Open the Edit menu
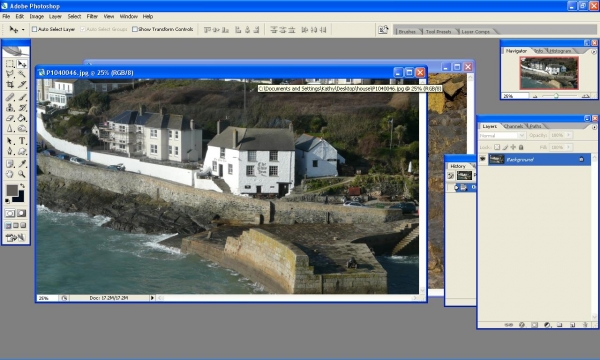The height and width of the screenshot is (360, 600). [x=20, y=16]
